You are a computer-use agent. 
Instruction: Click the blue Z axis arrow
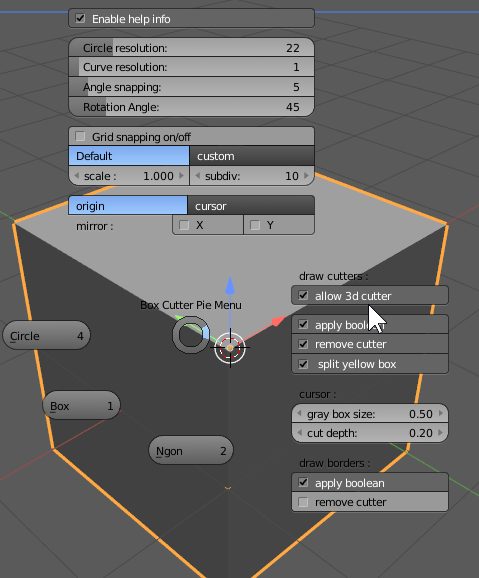coord(230,285)
